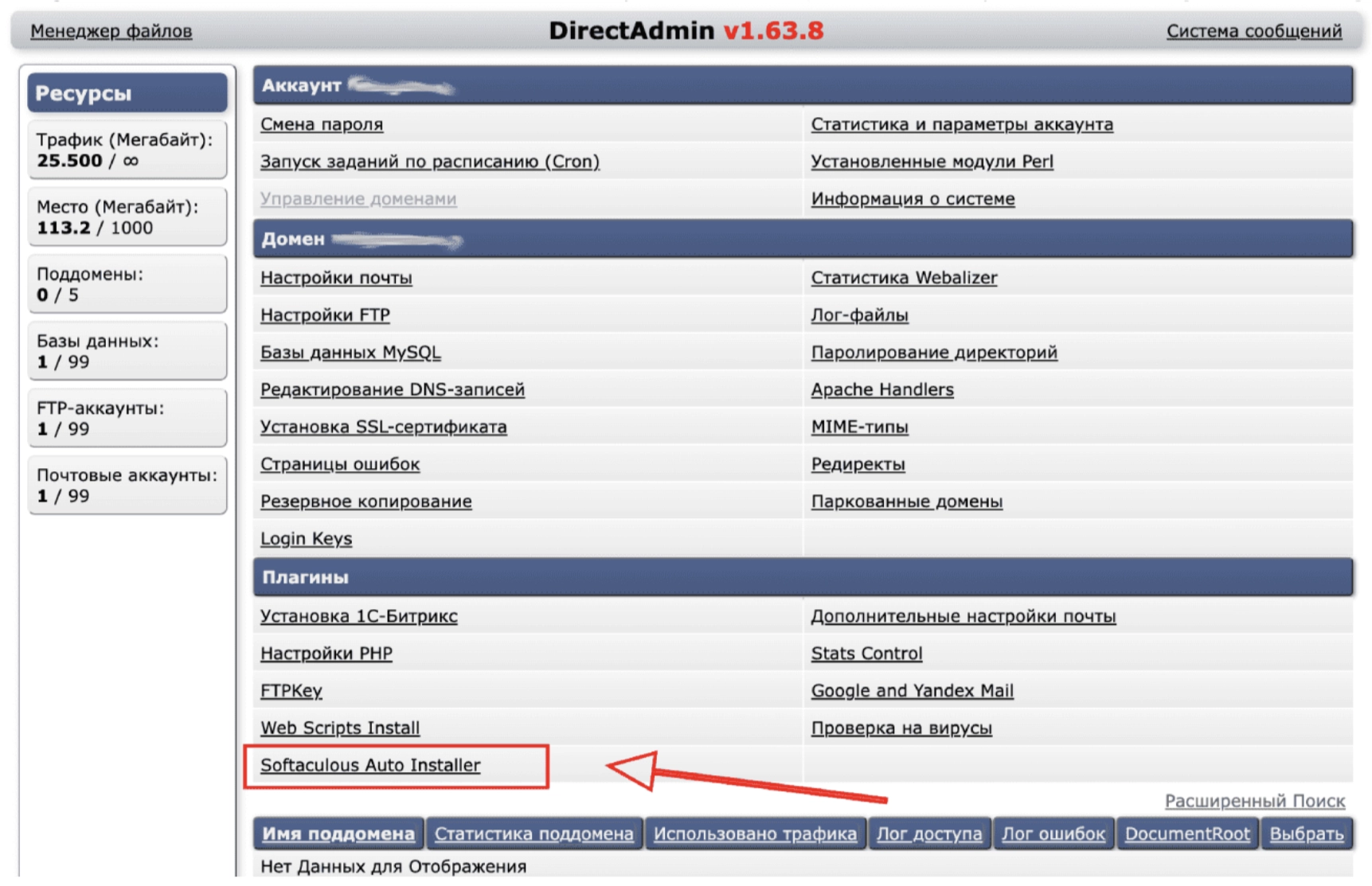
Task: Select Настройки FTP
Action: click(325, 315)
